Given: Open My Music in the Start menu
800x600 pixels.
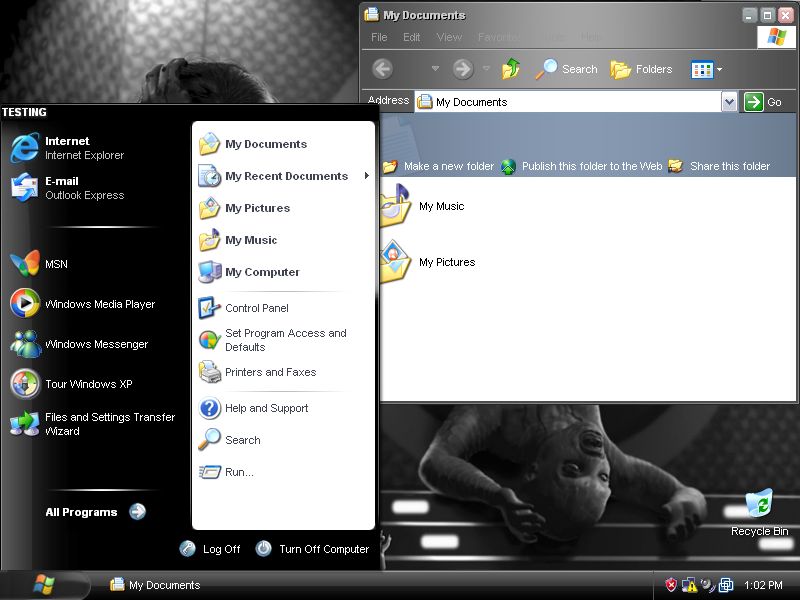Looking at the screenshot, I should 238,240.
